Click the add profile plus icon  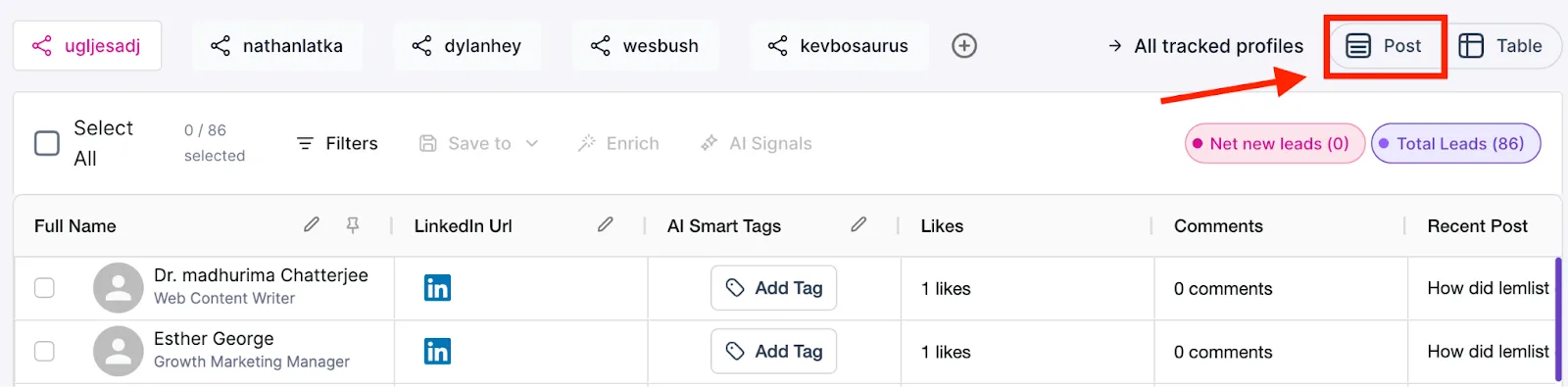(x=964, y=46)
